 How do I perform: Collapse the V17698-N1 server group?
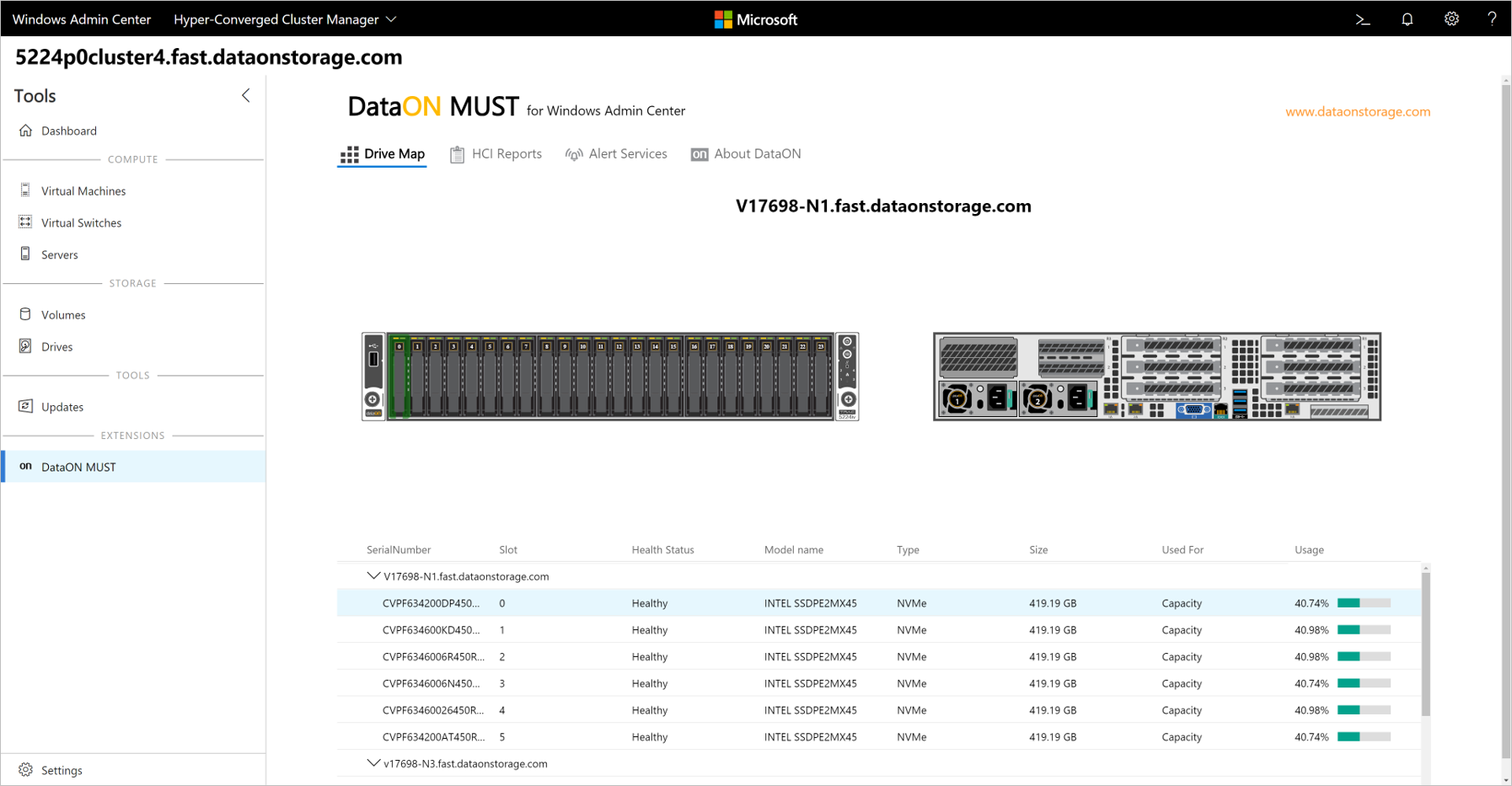coord(373,576)
